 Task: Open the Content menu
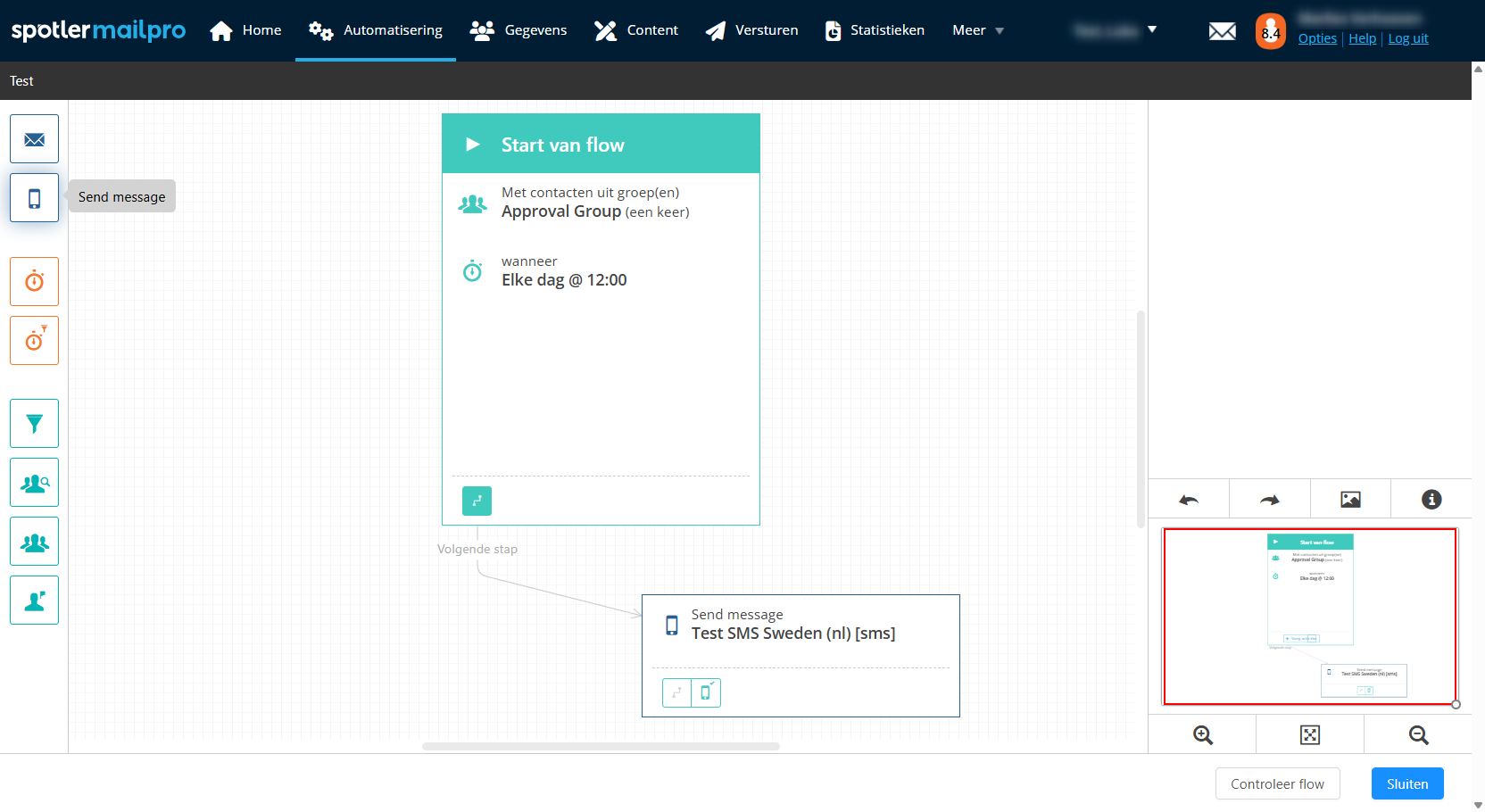636,30
